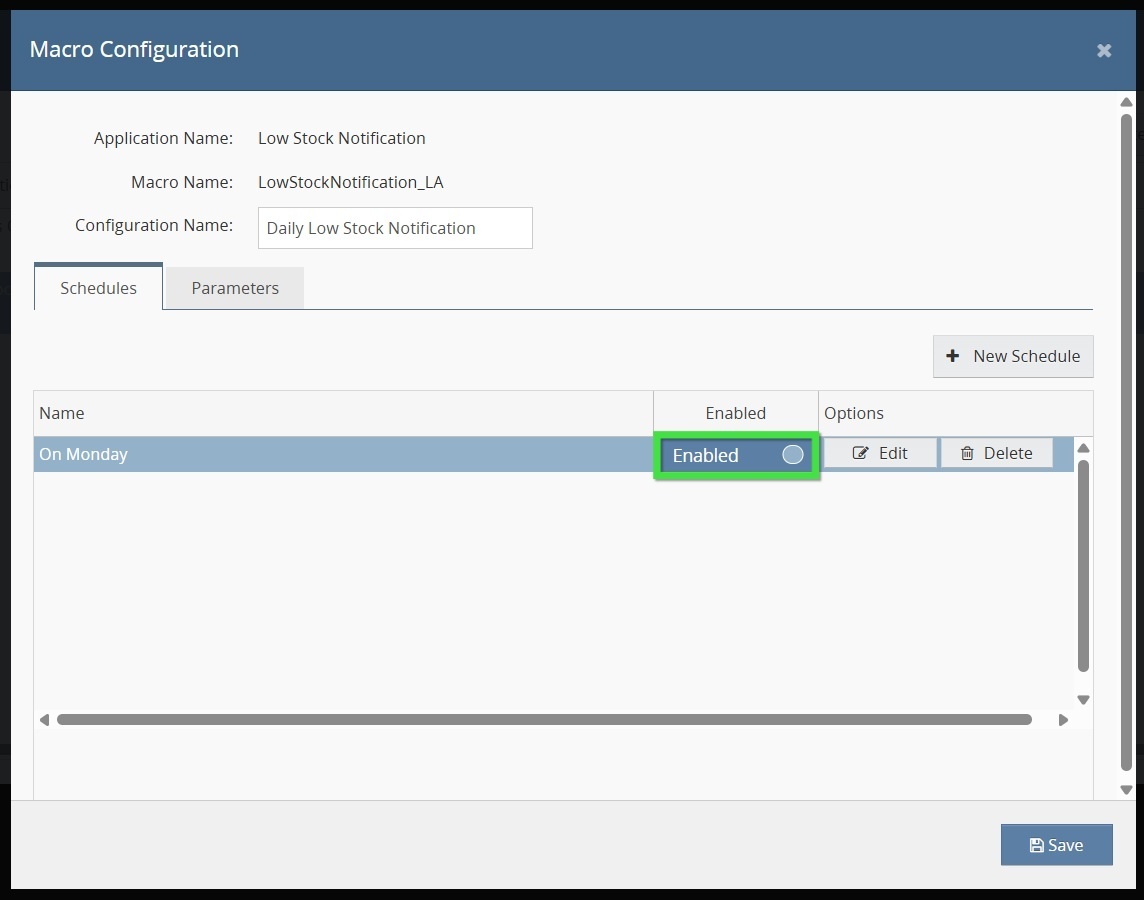This screenshot has width=1144, height=900.
Task: Click the table's horizontal scrollbar thumb
Action: click(544, 720)
